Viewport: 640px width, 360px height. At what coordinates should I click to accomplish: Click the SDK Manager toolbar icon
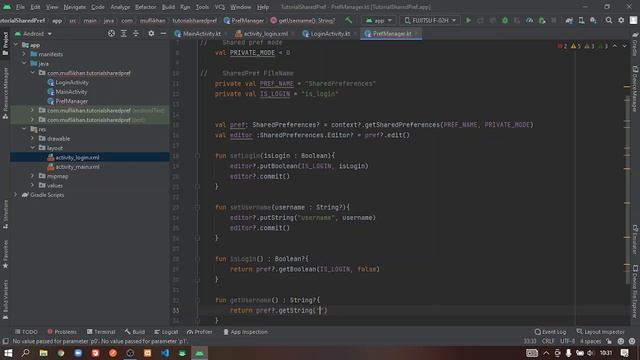pyautogui.click(x=593, y=20)
